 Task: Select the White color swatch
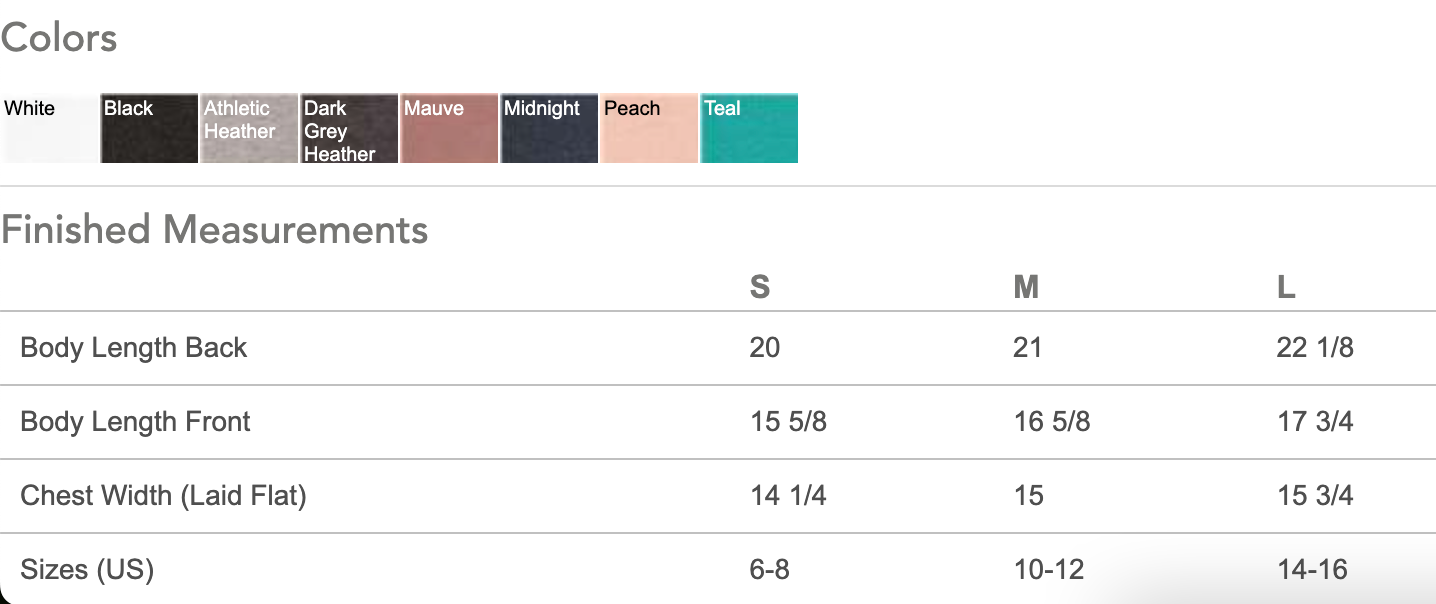point(50,128)
